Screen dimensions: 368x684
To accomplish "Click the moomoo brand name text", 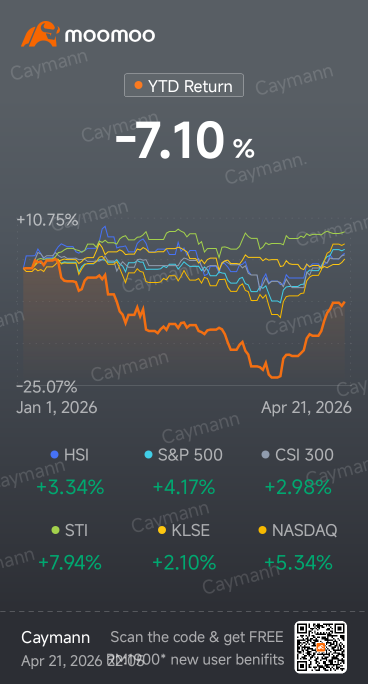I will pyautogui.click(x=110, y=35).
